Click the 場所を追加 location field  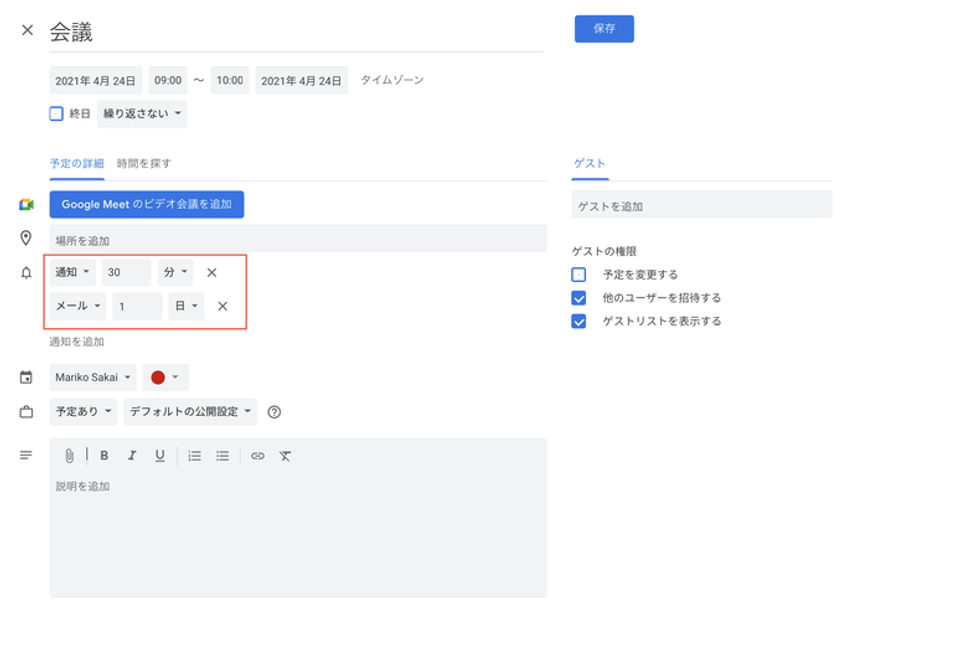point(298,239)
